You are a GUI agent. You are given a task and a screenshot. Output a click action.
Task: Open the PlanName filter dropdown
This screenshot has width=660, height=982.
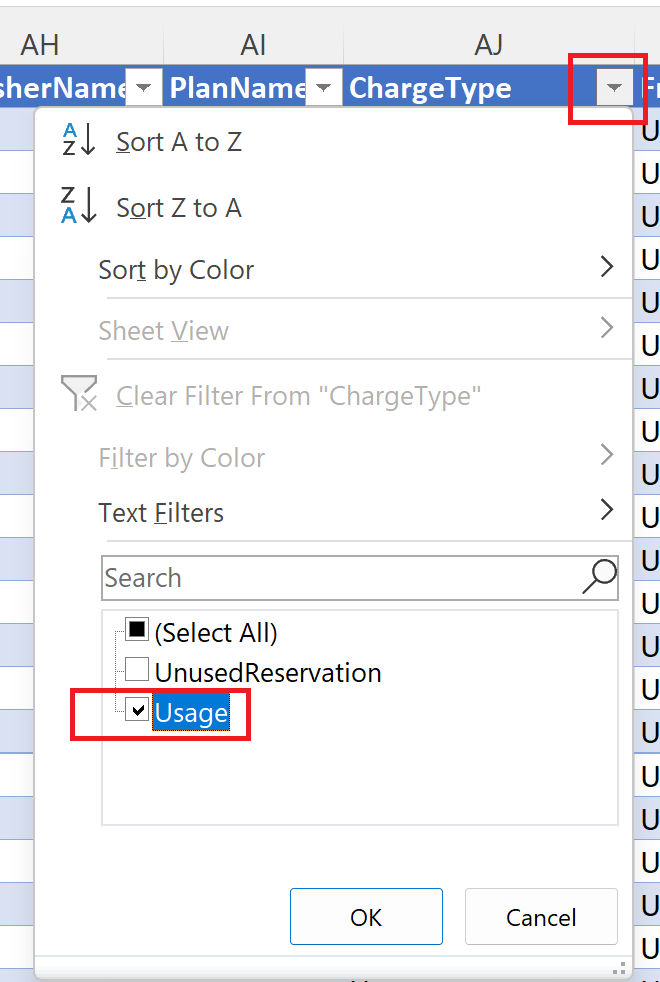tap(323, 89)
